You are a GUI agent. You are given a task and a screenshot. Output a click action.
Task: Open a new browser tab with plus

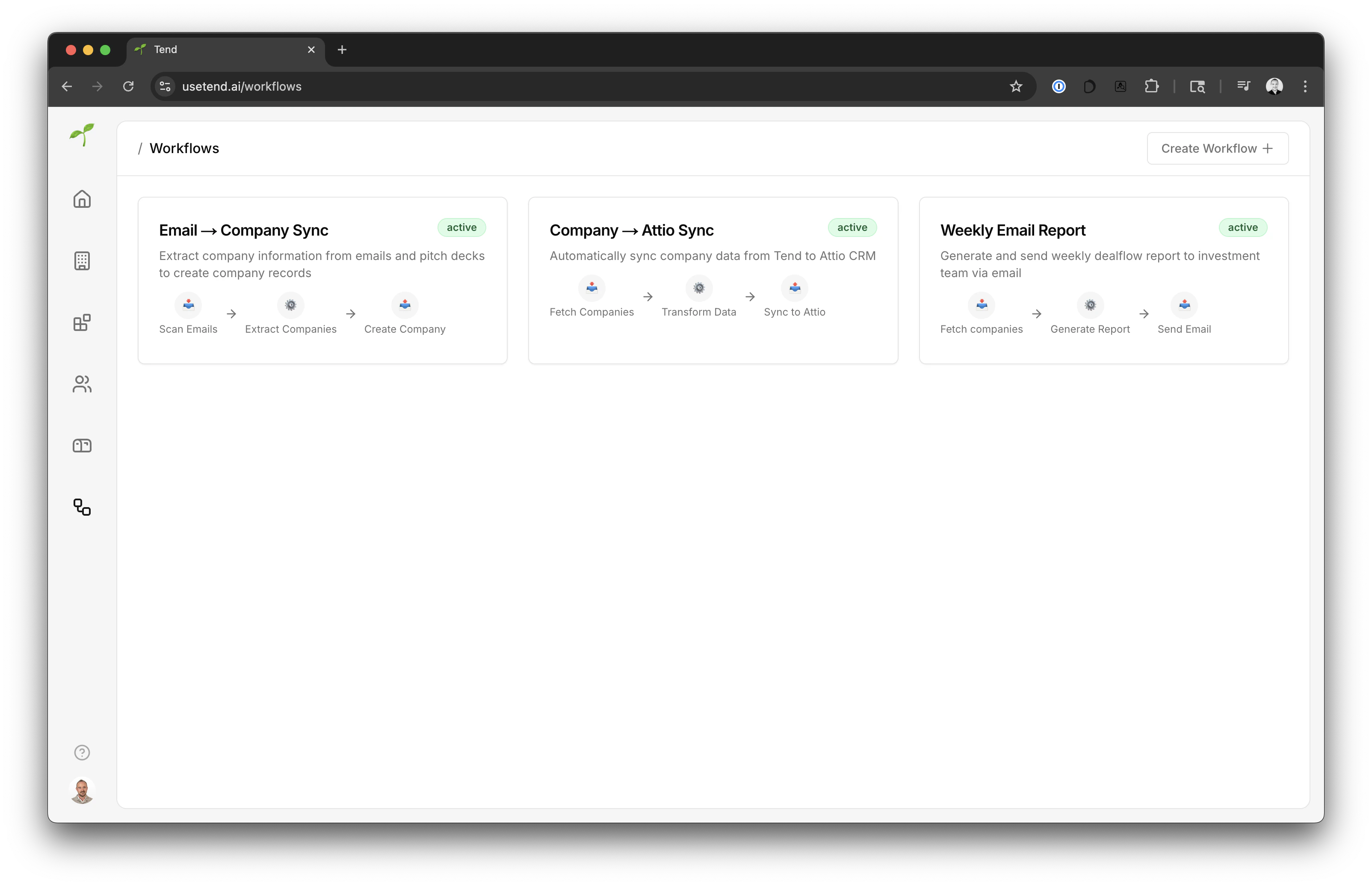(x=342, y=50)
